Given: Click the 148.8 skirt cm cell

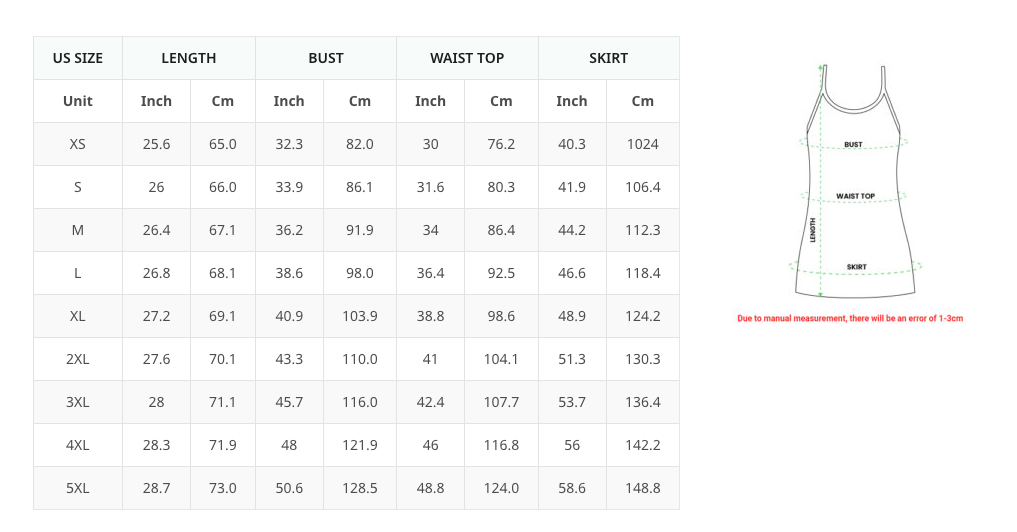Looking at the screenshot, I should pos(643,488).
